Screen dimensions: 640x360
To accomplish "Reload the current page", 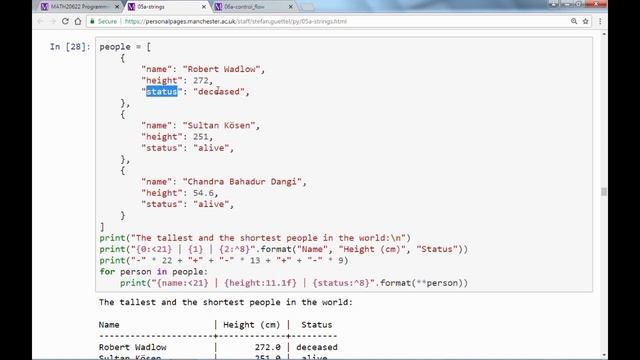I will [65, 21].
